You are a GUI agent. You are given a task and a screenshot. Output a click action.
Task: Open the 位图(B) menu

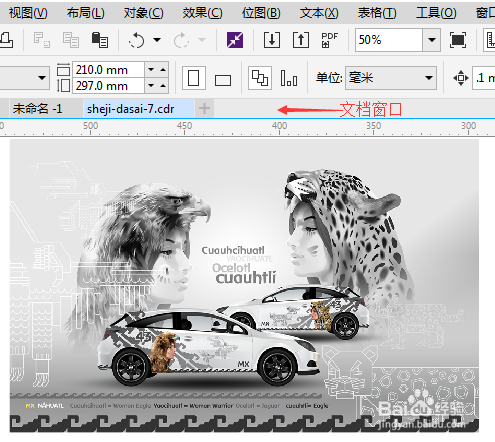[x=261, y=13]
